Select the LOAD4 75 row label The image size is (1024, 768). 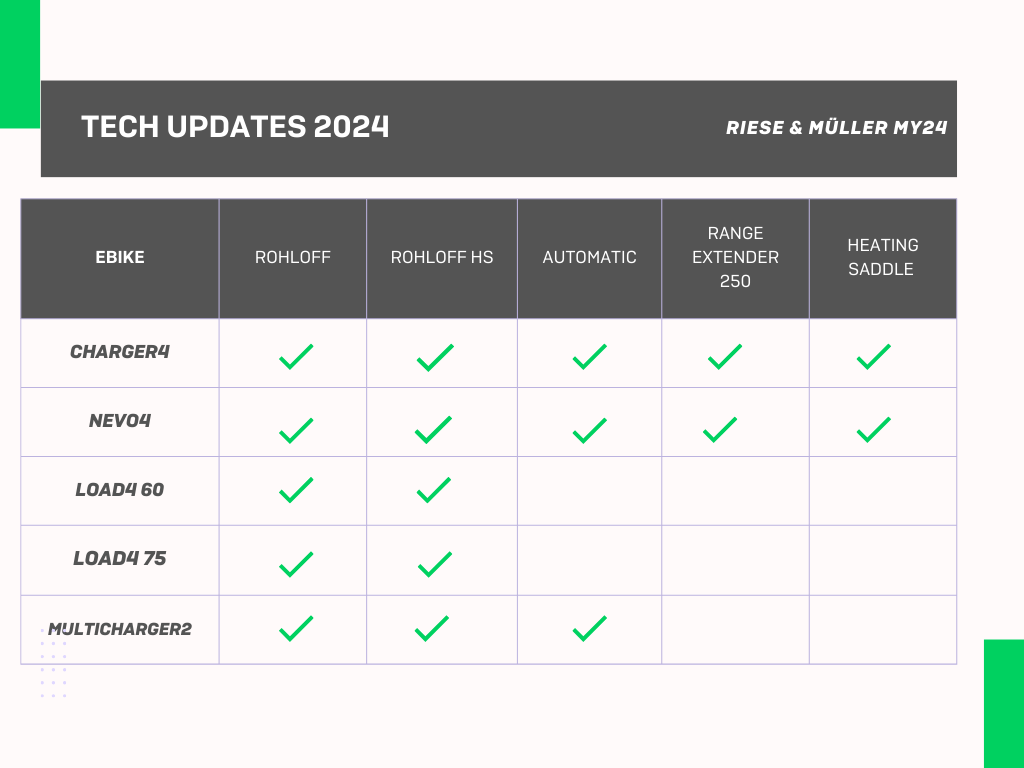120,558
